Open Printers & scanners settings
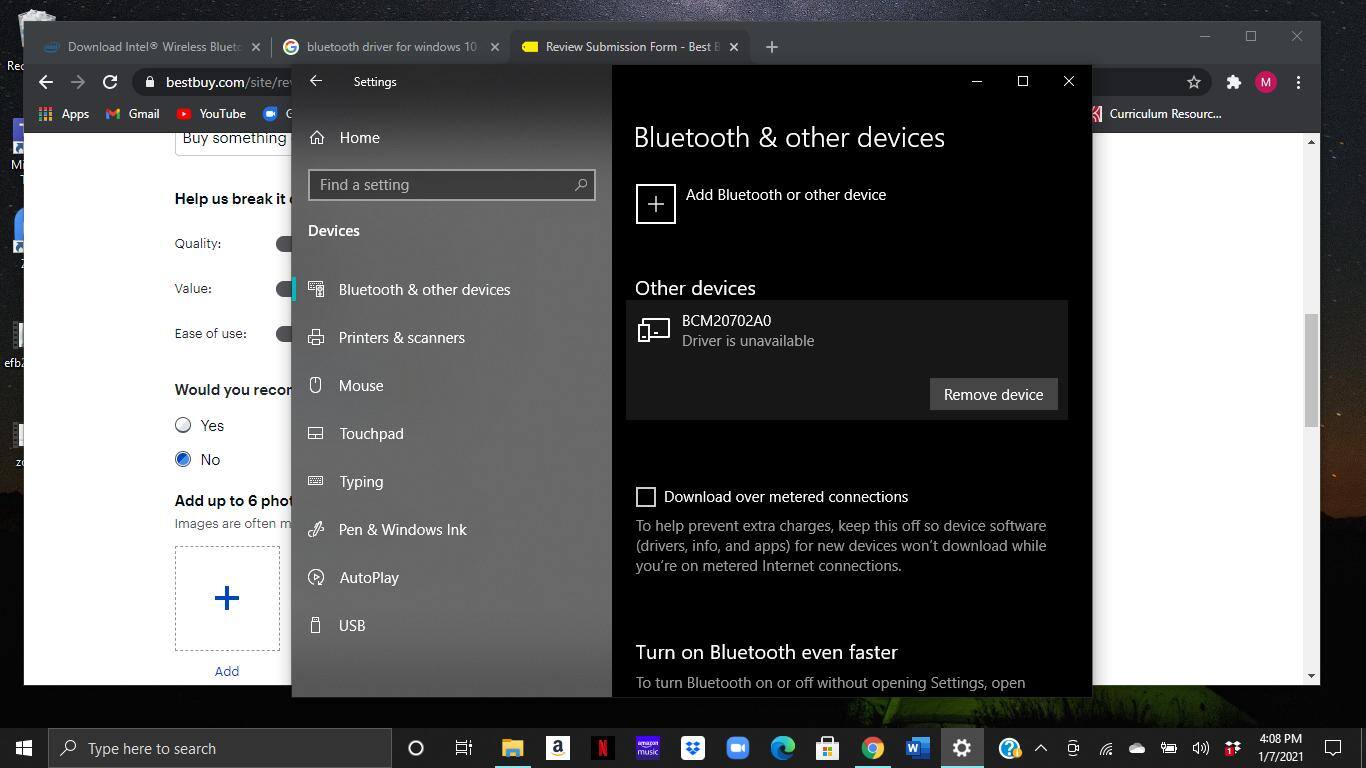Screen dimensions: 1366x768 pos(401,338)
